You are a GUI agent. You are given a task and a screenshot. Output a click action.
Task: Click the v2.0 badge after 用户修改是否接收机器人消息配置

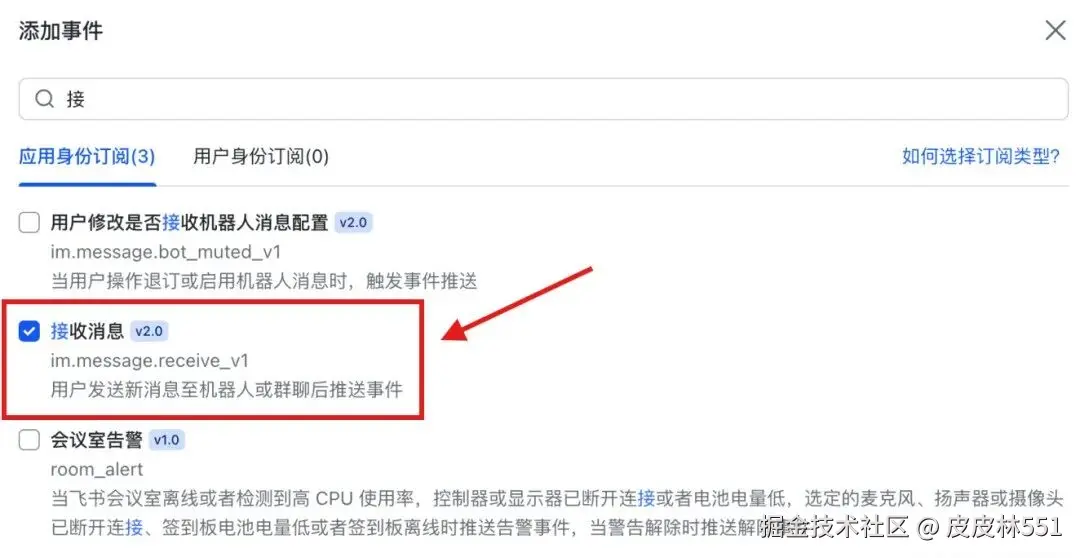coord(353,223)
